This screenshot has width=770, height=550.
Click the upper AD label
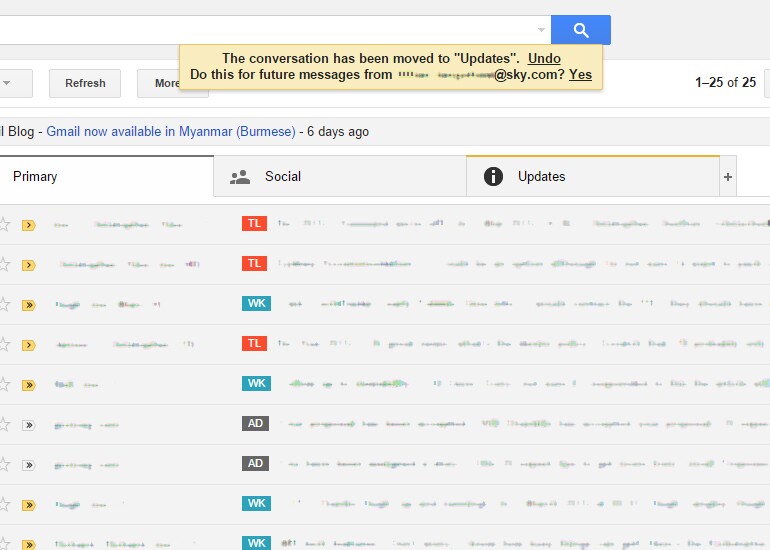pos(255,423)
